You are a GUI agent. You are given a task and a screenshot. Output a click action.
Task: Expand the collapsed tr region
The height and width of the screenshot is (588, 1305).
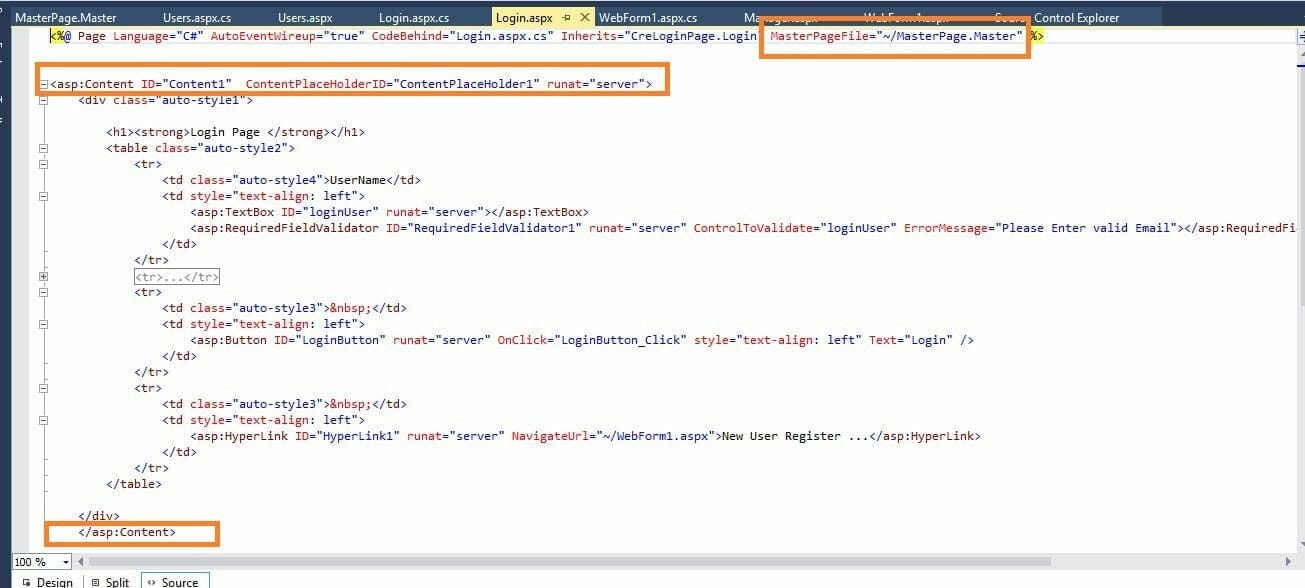[43, 276]
